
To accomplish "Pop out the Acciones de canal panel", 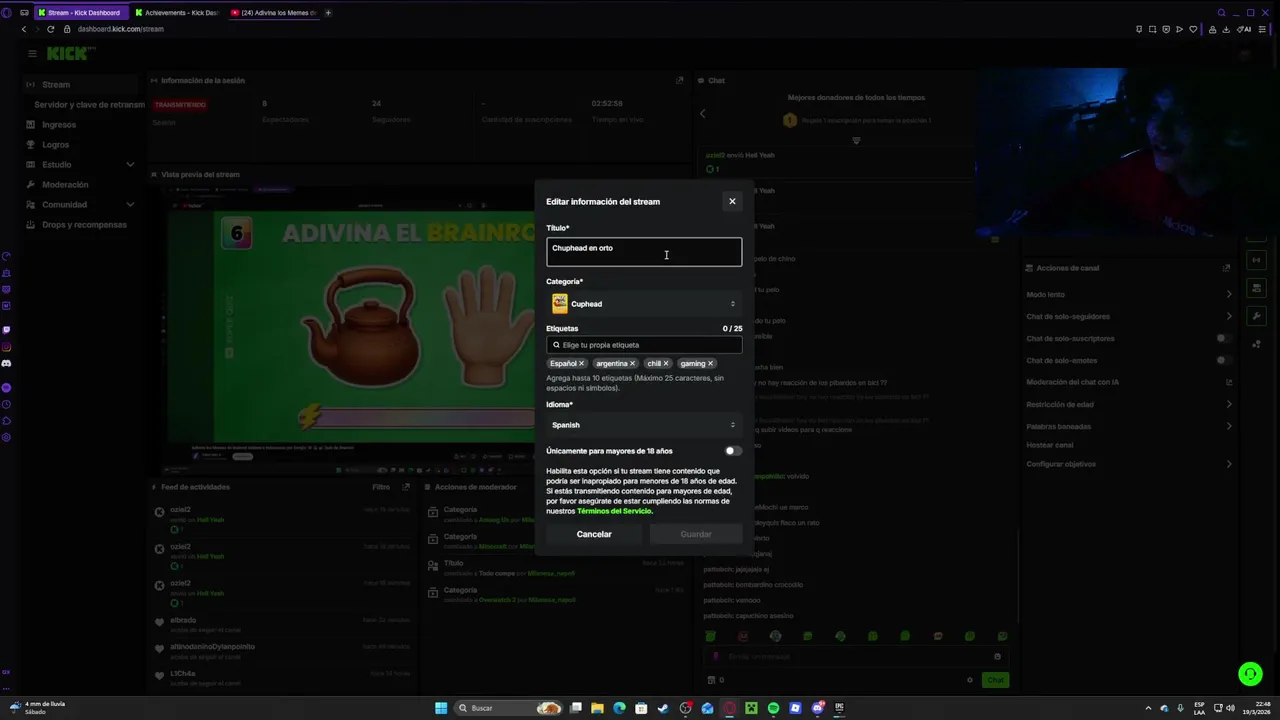I will [1227, 268].
